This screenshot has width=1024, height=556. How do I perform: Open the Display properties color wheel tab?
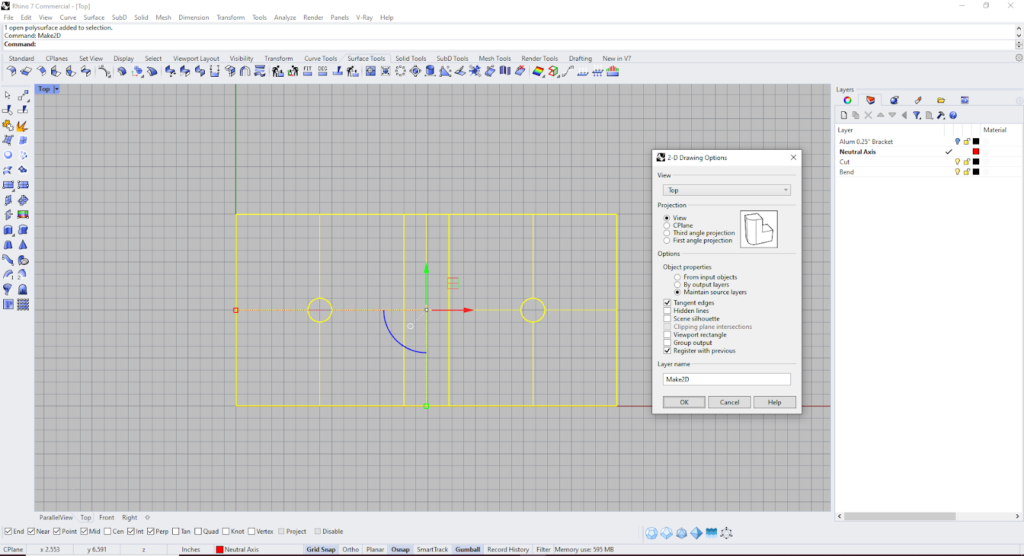click(x=847, y=100)
